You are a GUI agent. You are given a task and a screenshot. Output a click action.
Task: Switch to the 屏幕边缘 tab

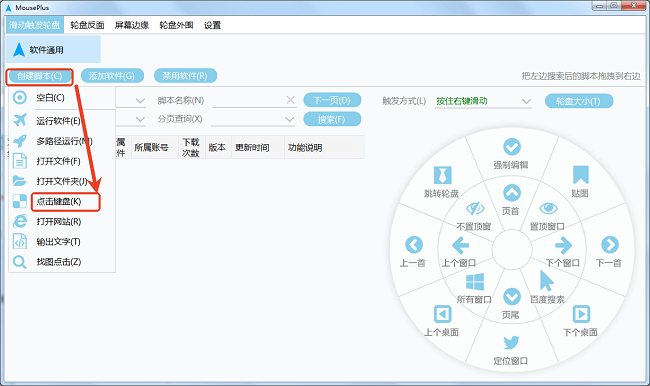pos(132,25)
